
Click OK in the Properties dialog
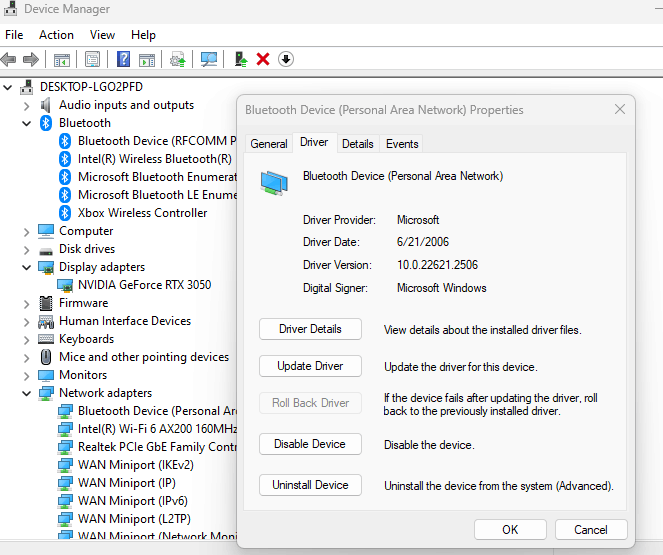(510, 530)
